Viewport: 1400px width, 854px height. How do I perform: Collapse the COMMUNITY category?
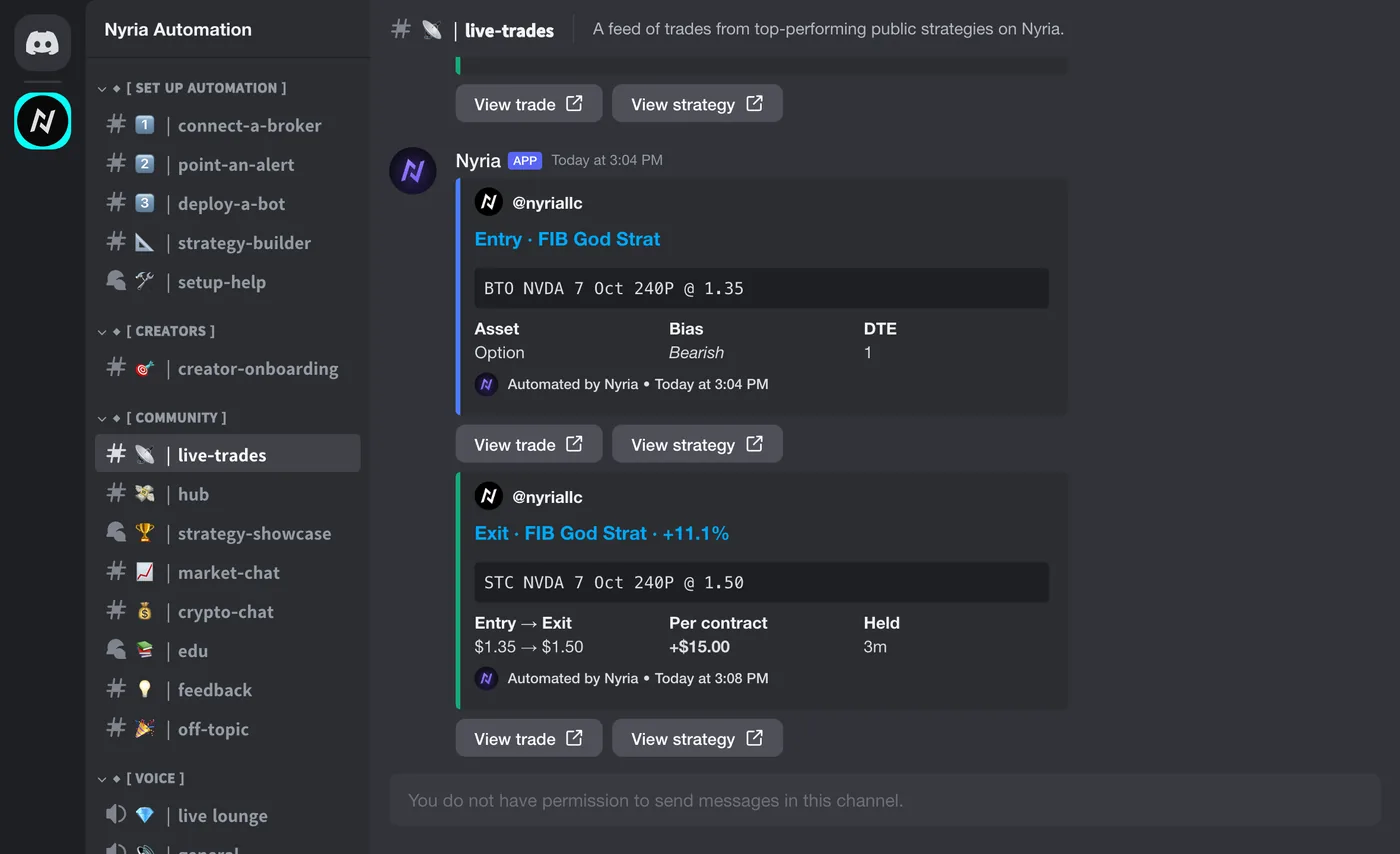tap(163, 418)
